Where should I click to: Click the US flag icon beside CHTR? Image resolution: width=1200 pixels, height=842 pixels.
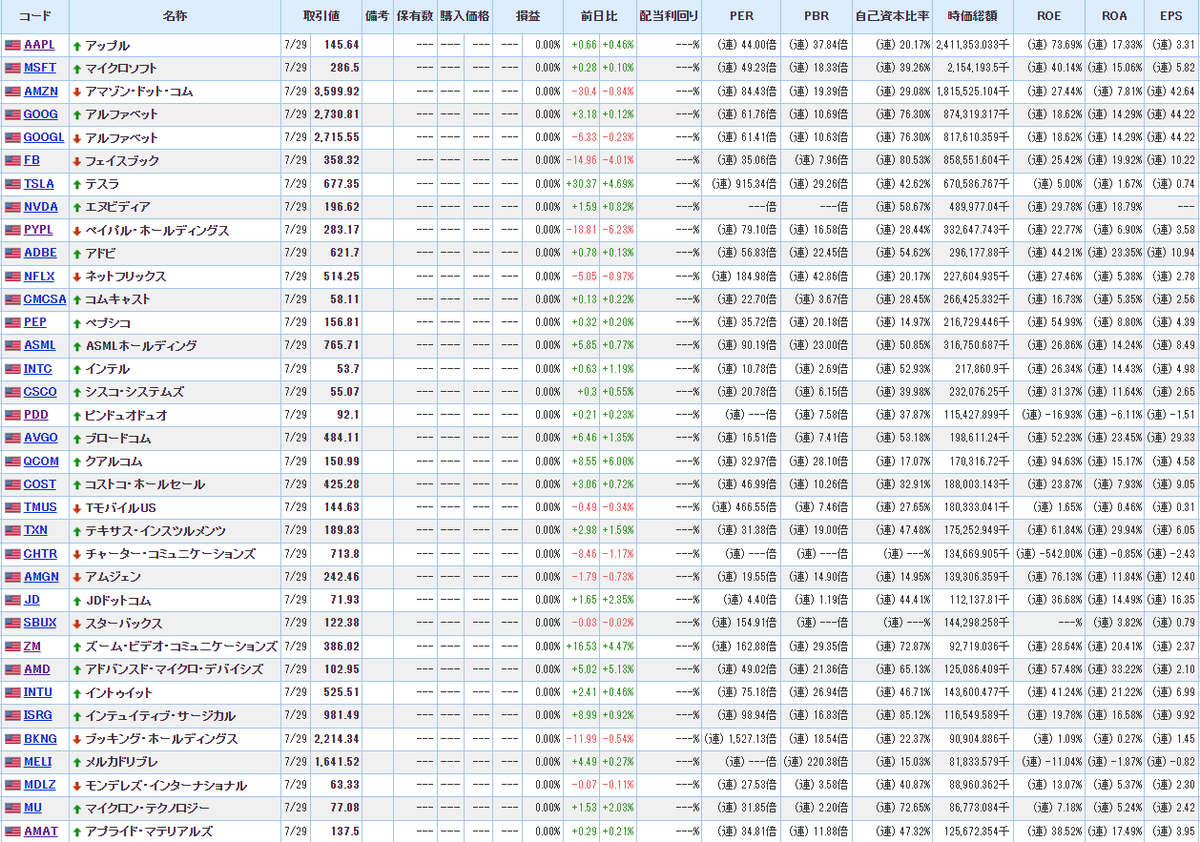[x=12, y=553]
